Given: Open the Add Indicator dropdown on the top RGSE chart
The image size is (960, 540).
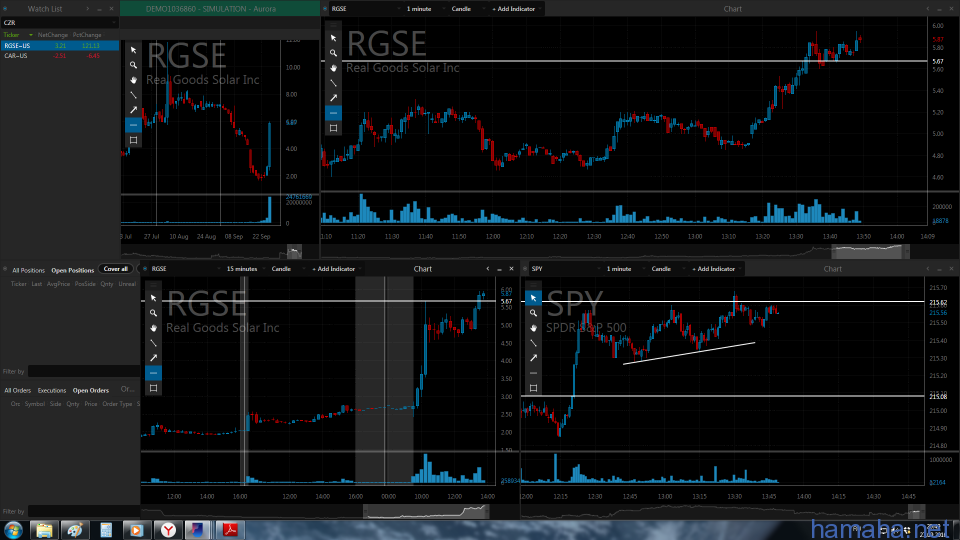Looking at the screenshot, I should [516, 9].
